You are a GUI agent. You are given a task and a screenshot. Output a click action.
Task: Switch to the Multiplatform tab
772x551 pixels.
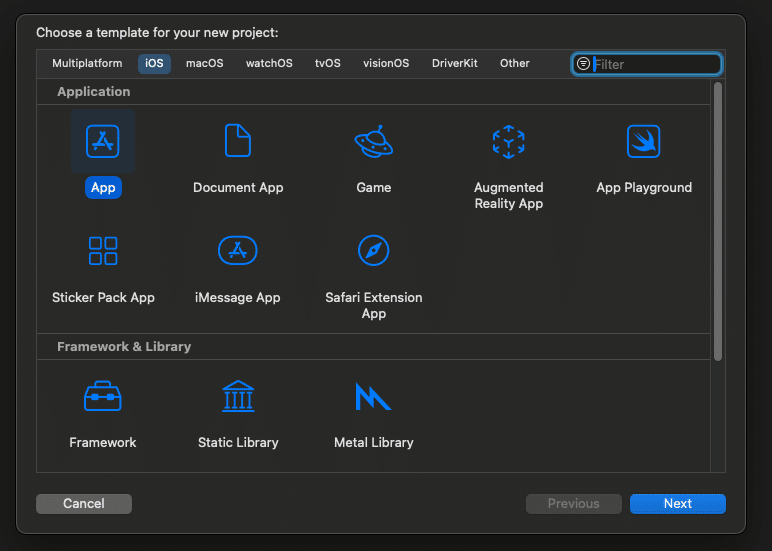(87, 64)
